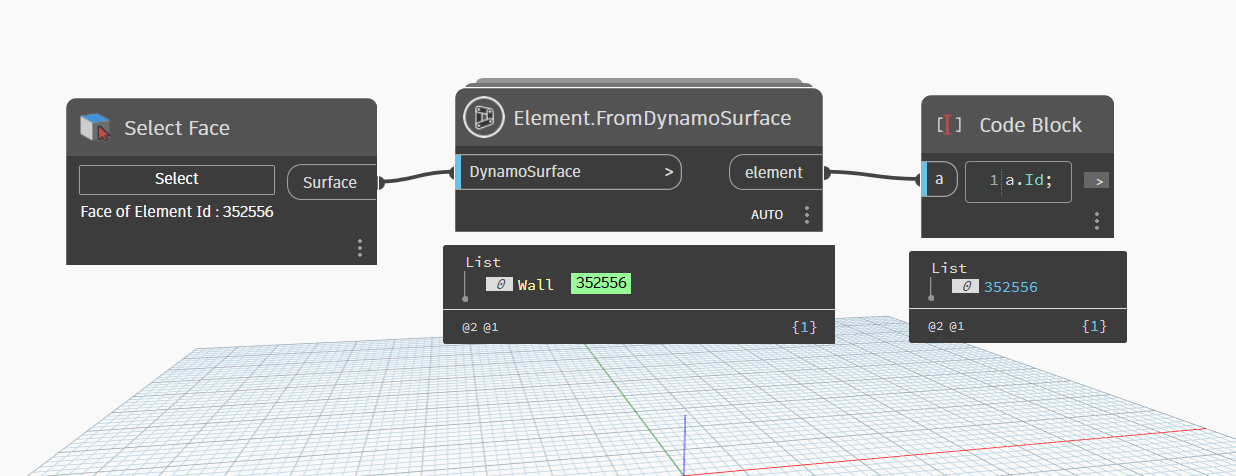Click the Surface output port

point(331,182)
